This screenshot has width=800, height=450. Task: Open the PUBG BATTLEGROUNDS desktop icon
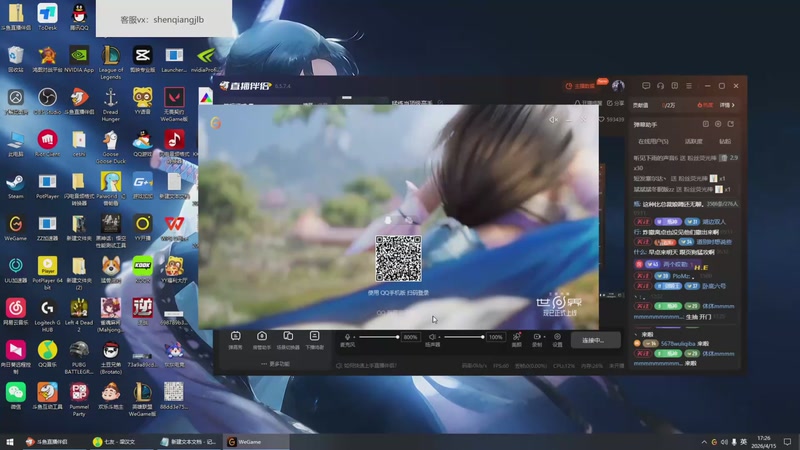pos(79,357)
